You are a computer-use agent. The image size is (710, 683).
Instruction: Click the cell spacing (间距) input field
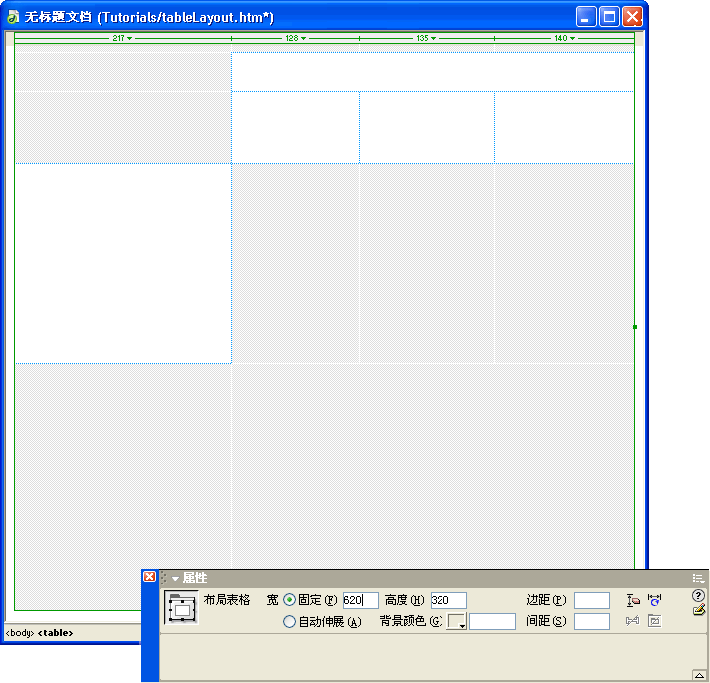(592, 621)
